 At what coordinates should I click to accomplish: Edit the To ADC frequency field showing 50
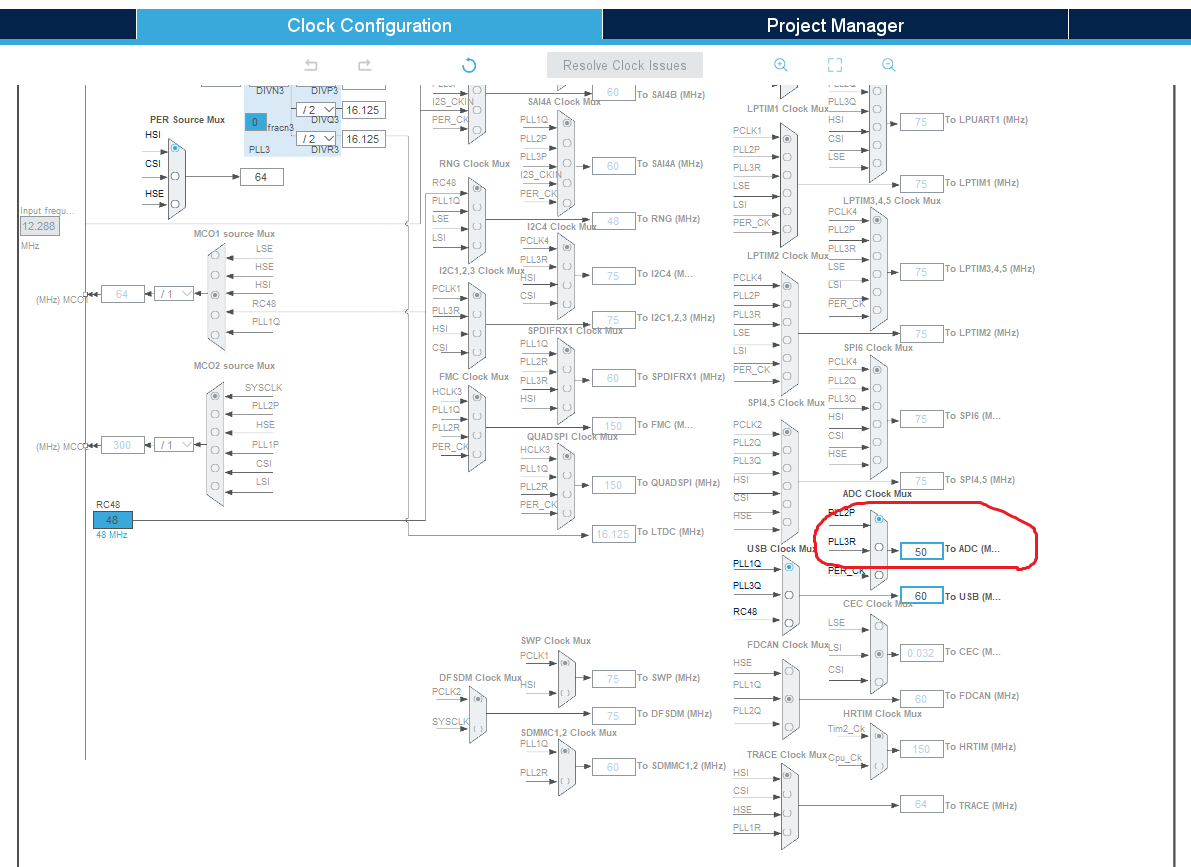pyautogui.click(x=920, y=550)
